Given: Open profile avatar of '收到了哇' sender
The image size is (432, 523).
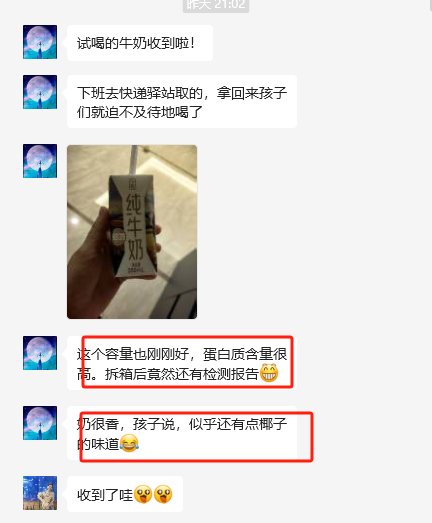Looking at the screenshot, I should pyautogui.click(x=40, y=493).
